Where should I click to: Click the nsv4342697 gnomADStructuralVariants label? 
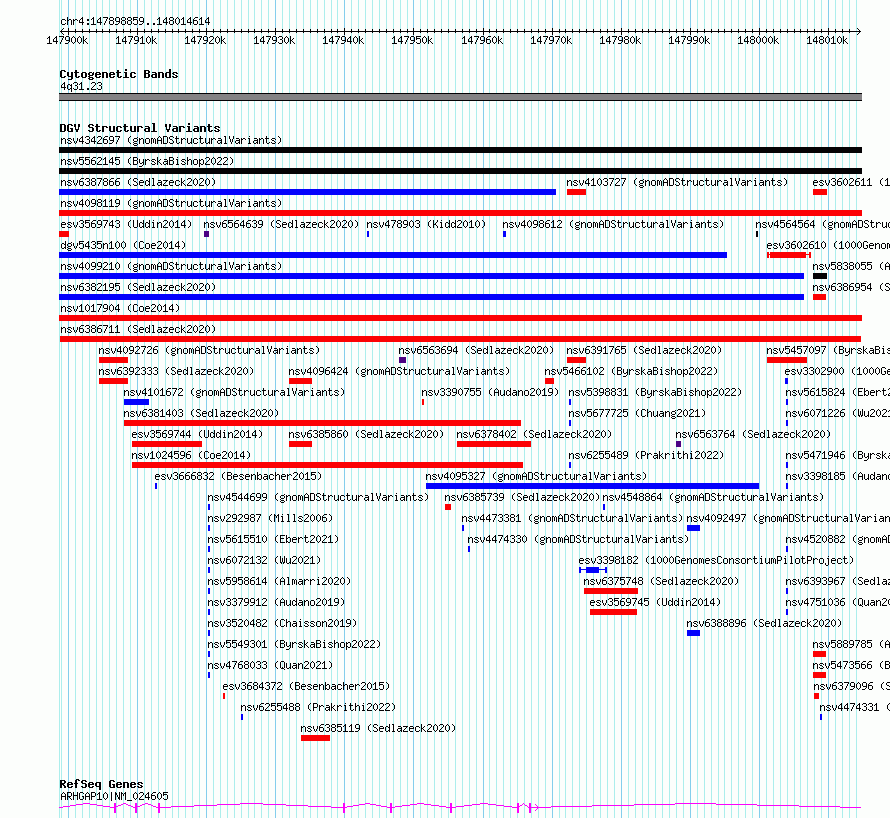click(x=171, y=140)
